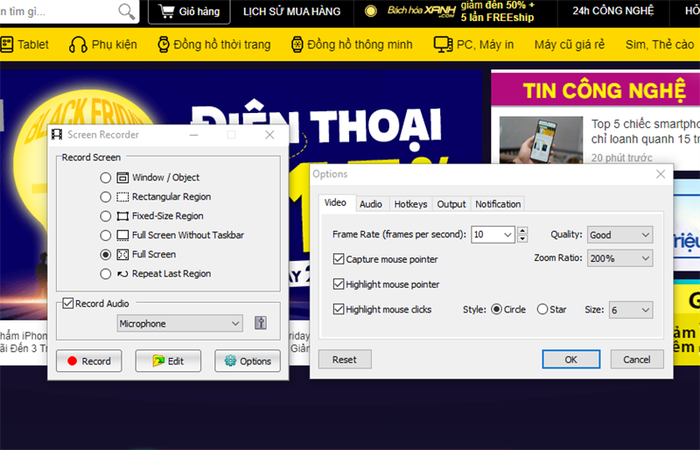Open Bách hóa XANH promotion link
The height and width of the screenshot is (450, 700).
click(455, 12)
